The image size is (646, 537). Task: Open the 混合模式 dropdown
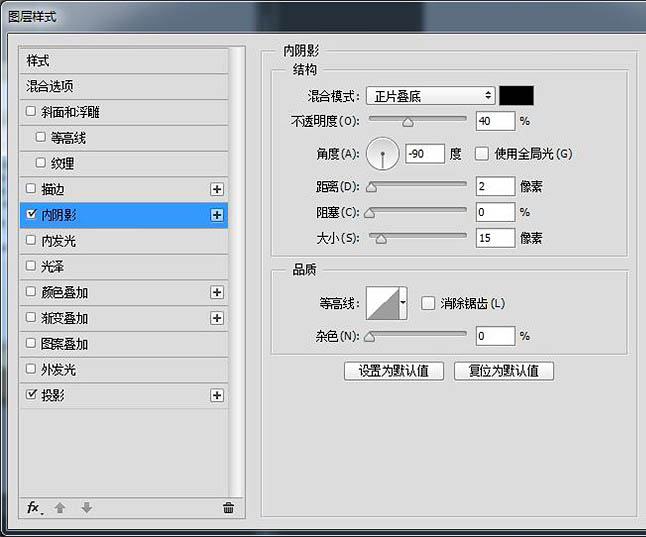430,96
